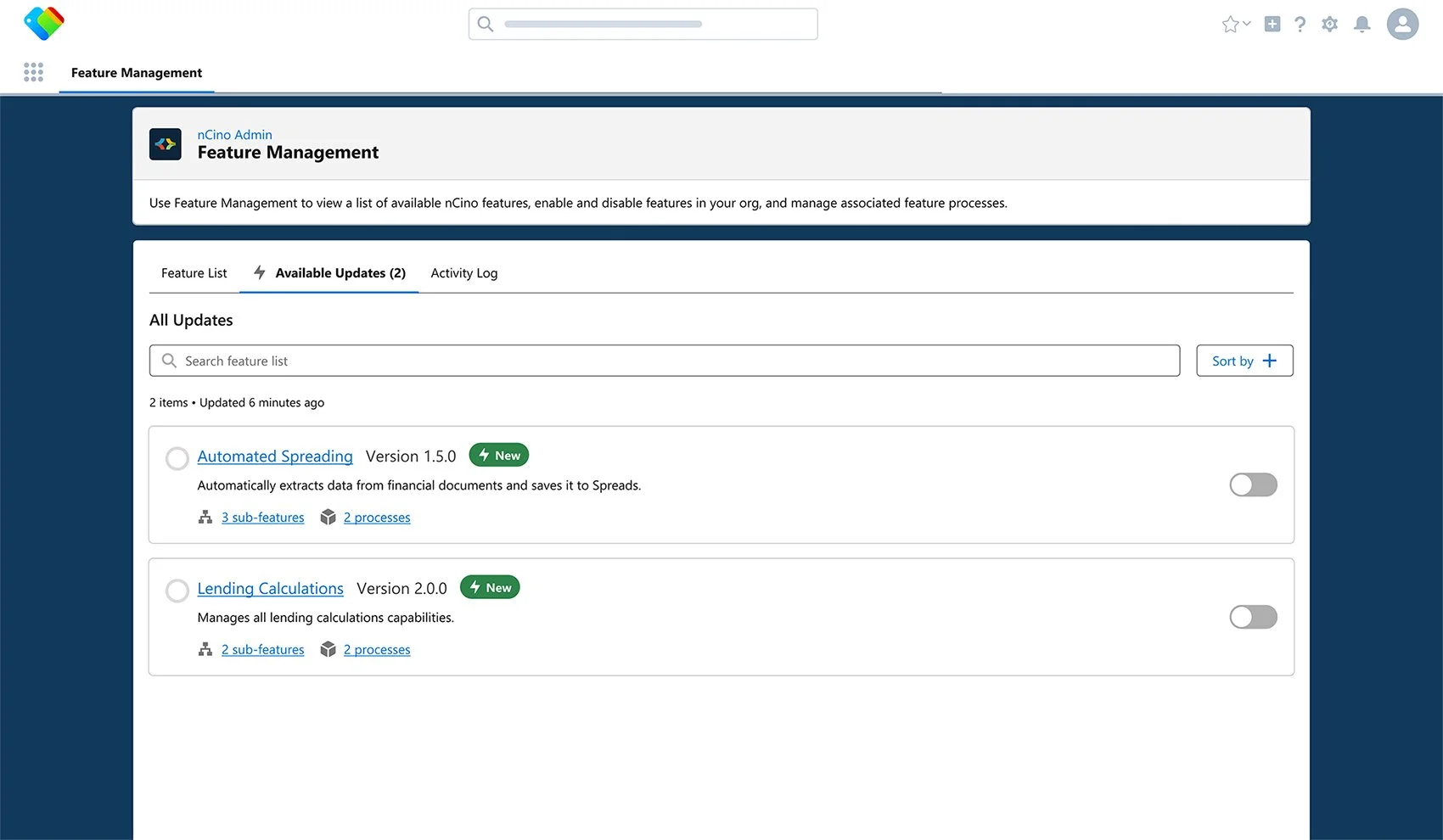Click the All Updates heading
The image size is (1443, 840).
click(191, 320)
